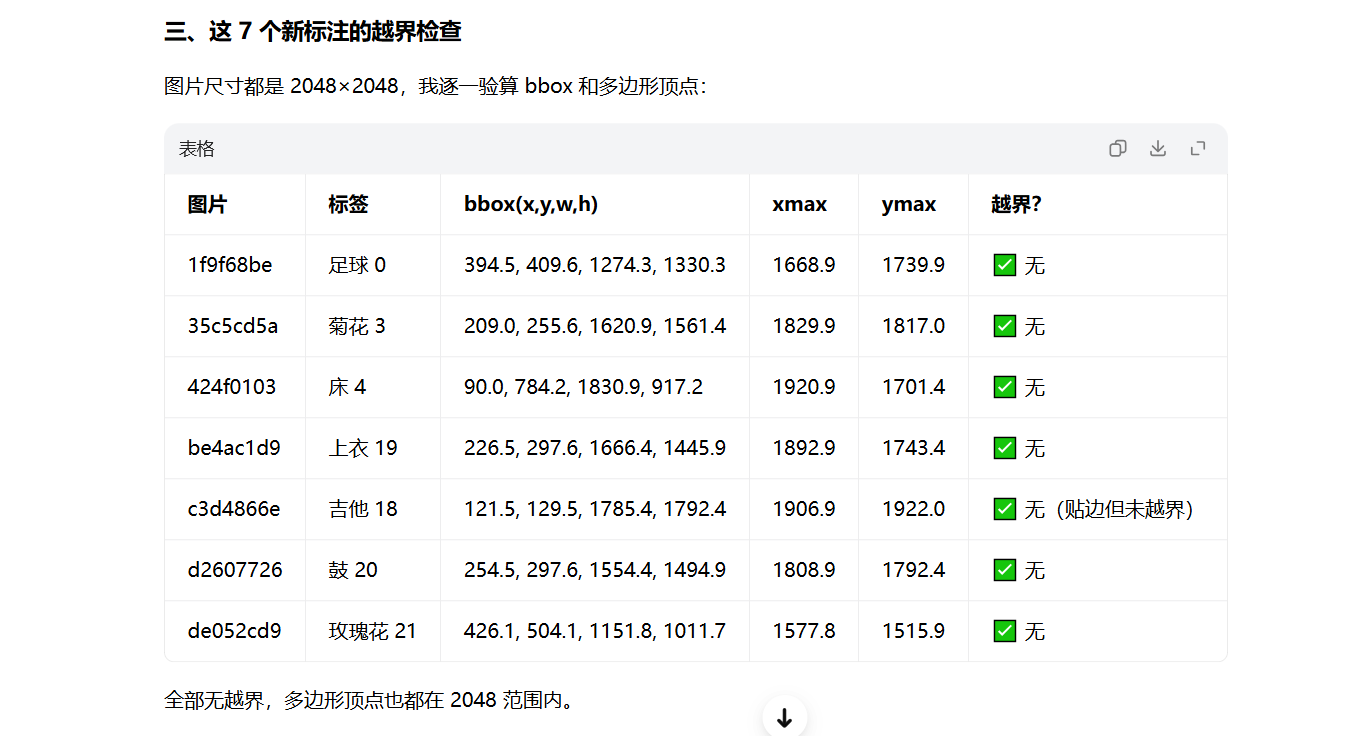Screen dimensions: 1356x736
Task: Download the table via download icon
Action: [1158, 148]
